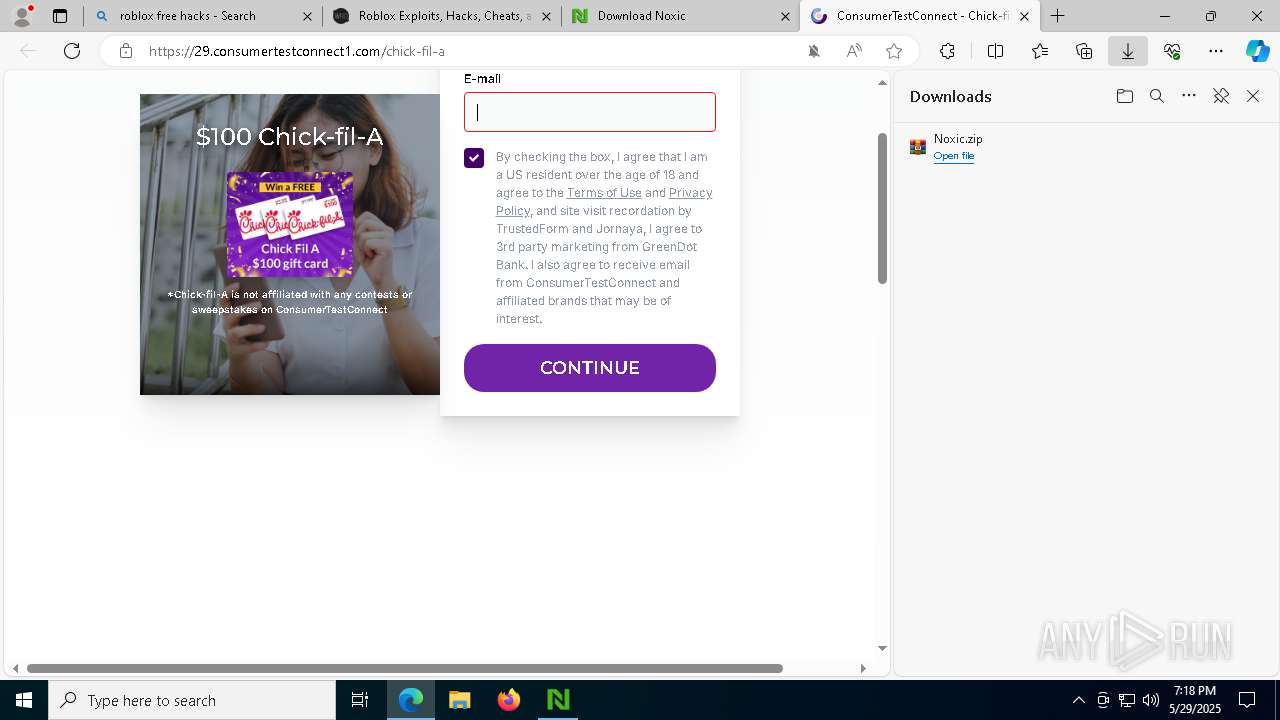Screen dimensions: 1280x720
Task: Click the CONTINUE button
Action: pos(590,368)
